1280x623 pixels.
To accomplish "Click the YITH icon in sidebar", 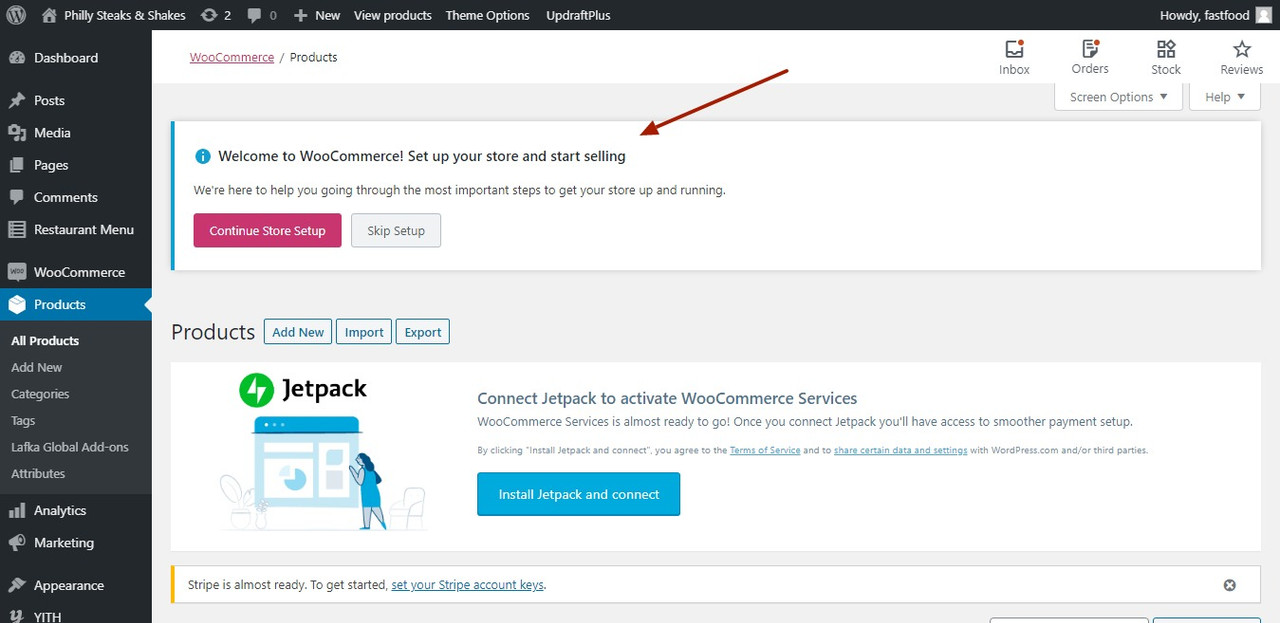I will click(x=17, y=616).
